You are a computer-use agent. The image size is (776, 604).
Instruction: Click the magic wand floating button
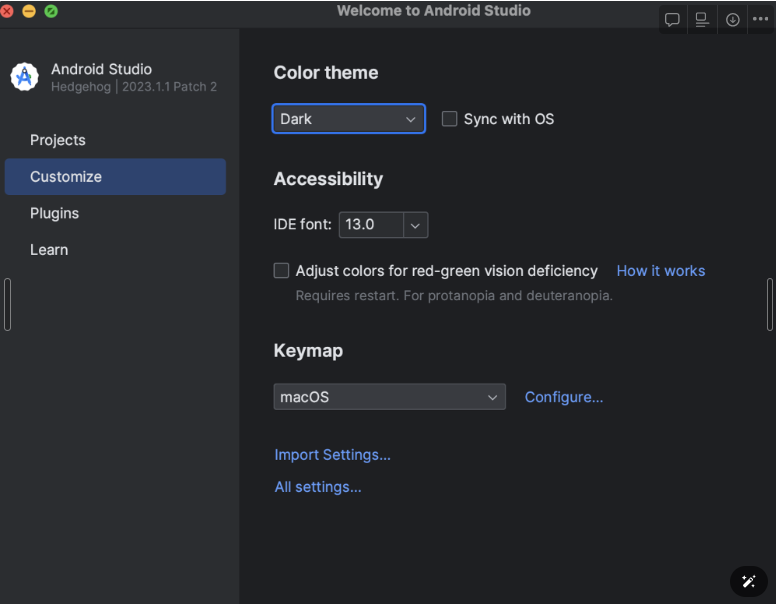749,581
